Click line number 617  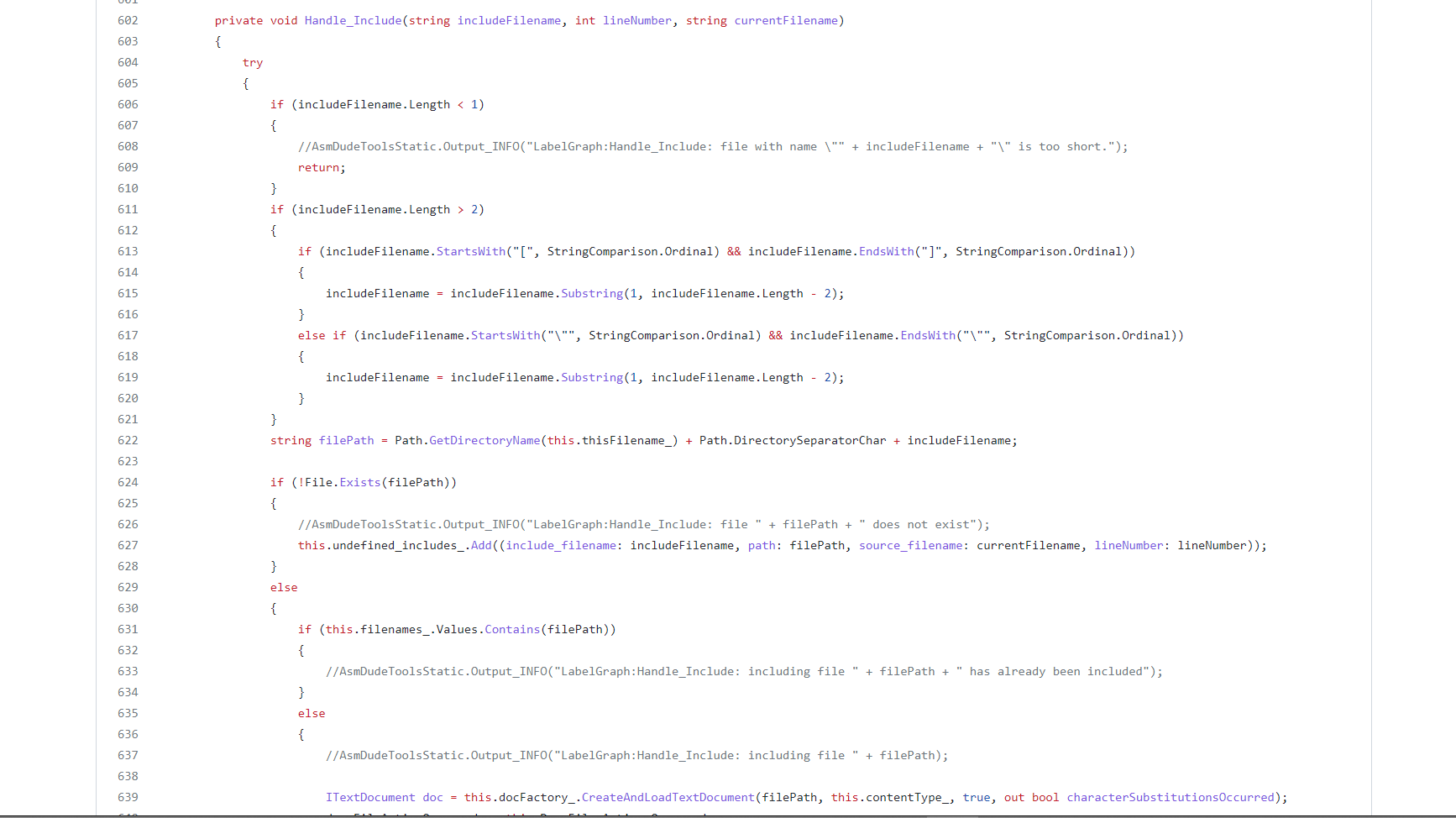(x=128, y=335)
